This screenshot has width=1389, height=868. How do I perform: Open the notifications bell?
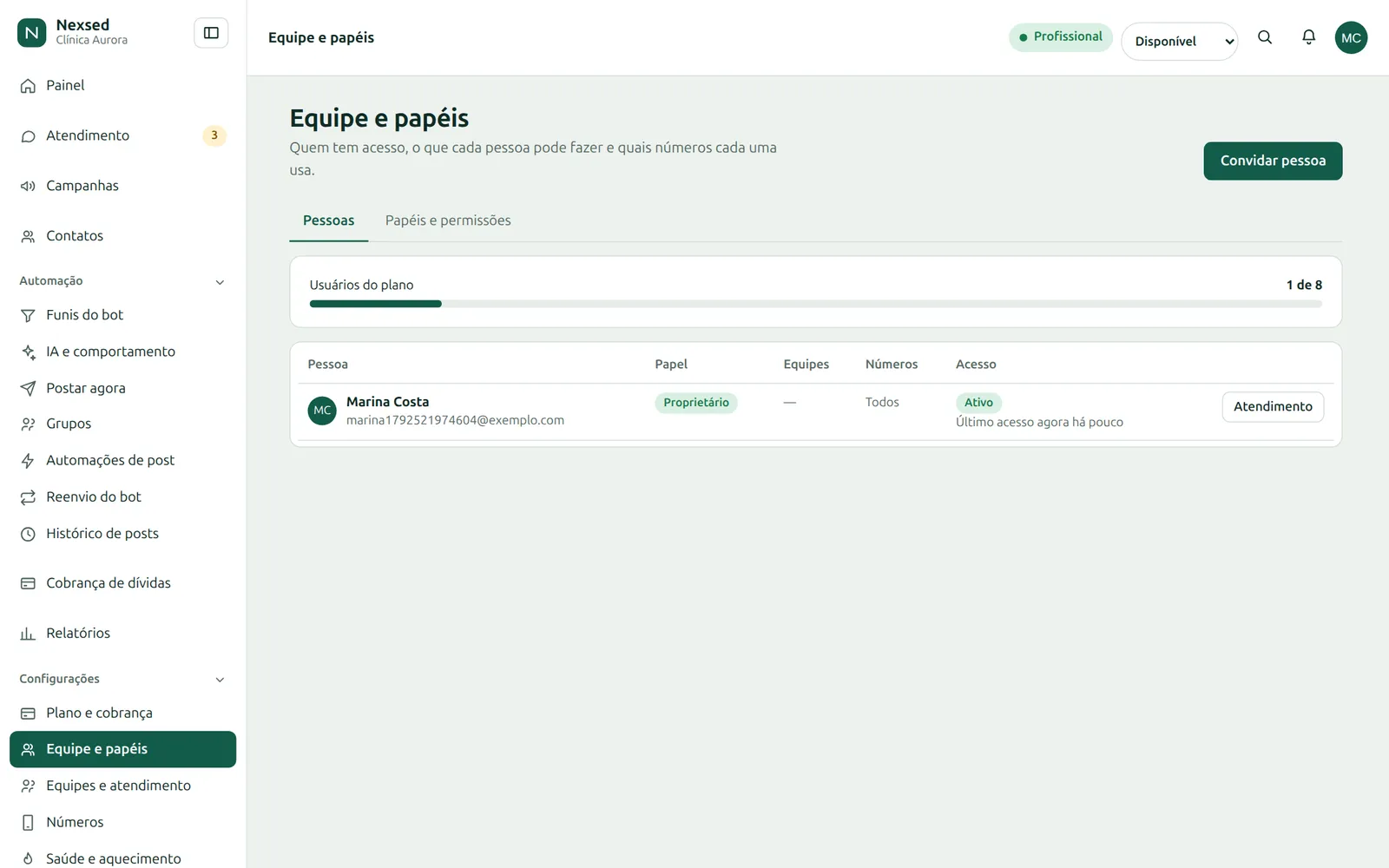pyautogui.click(x=1308, y=37)
